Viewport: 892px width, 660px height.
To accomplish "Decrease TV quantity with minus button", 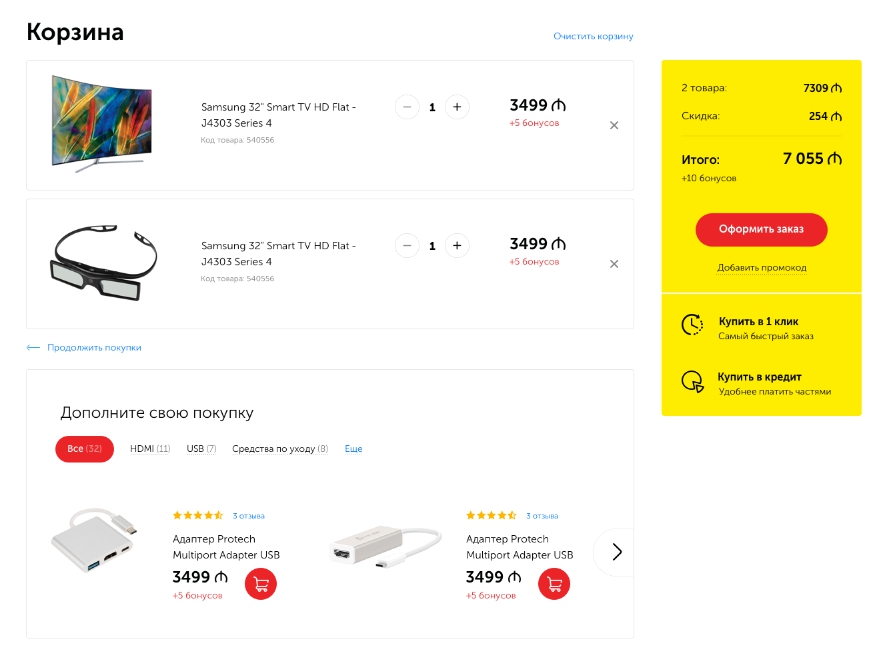I will pos(407,107).
